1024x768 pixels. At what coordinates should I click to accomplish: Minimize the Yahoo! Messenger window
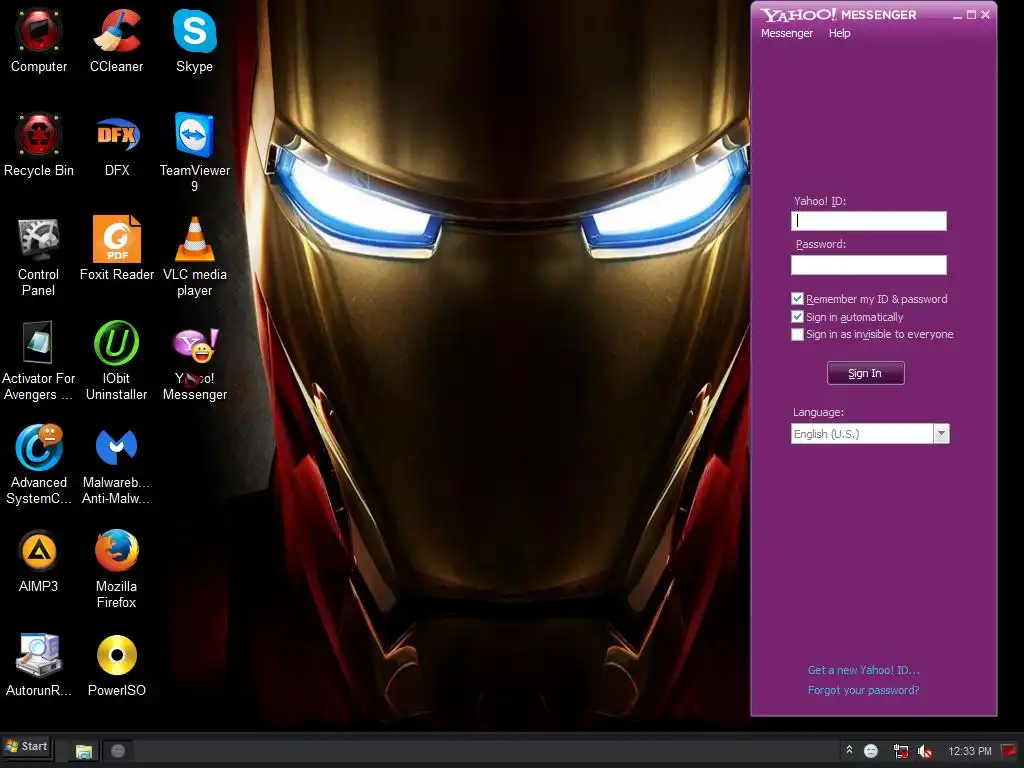pos(957,15)
